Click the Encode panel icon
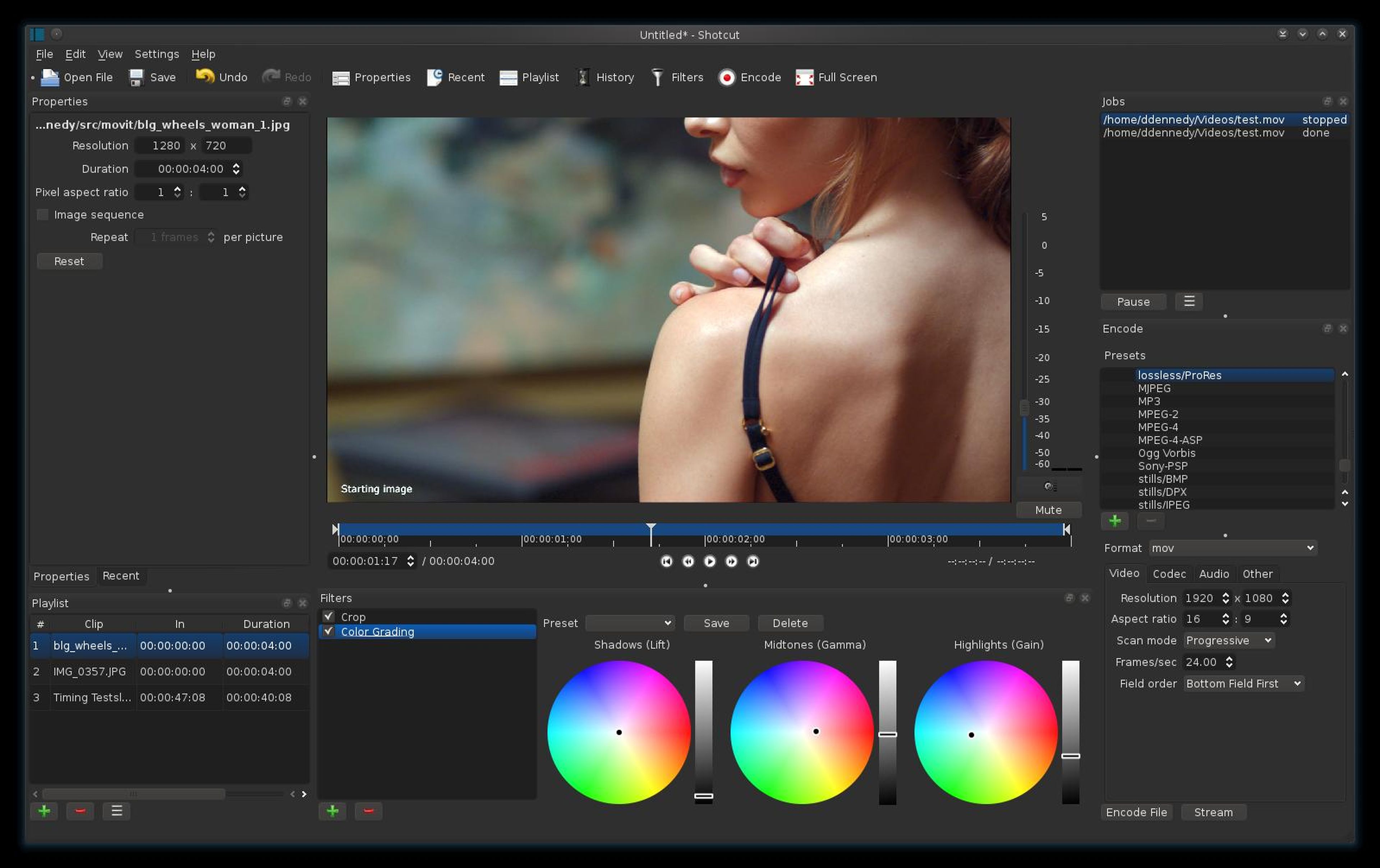Image resolution: width=1380 pixels, height=868 pixels. (727, 77)
